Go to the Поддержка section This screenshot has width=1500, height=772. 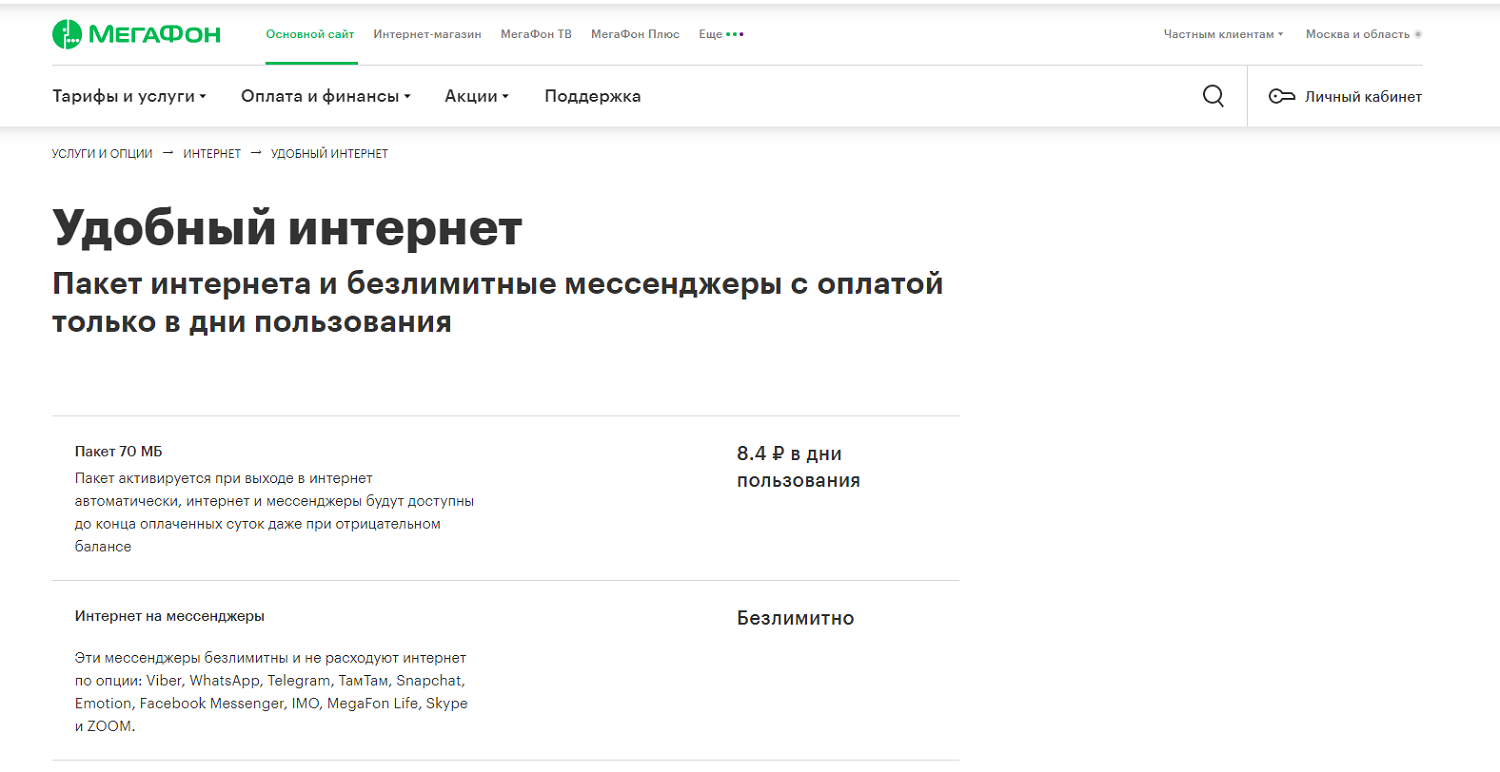[x=592, y=96]
